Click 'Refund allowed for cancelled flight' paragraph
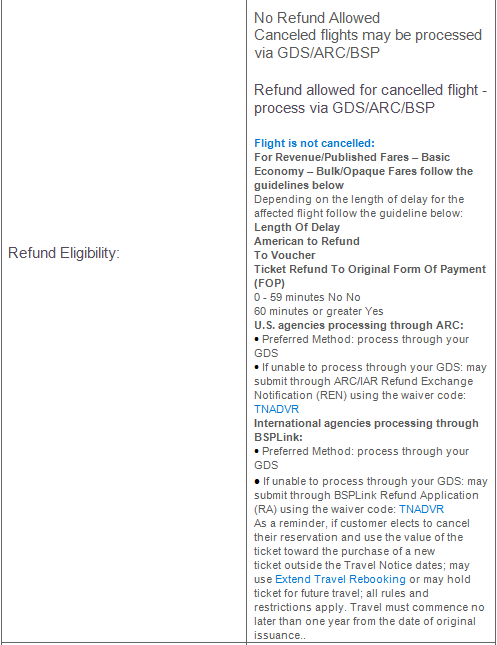497x645 pixels. [x=370, y=99]
